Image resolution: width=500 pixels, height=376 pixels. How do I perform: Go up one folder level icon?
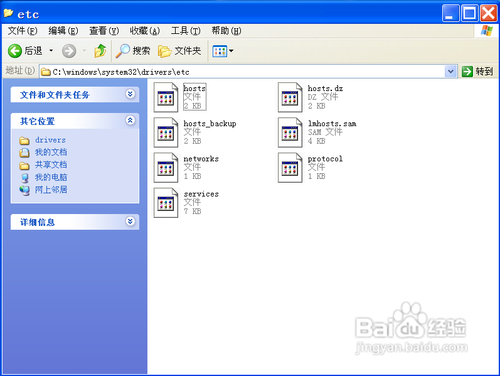tap(100, 51)
